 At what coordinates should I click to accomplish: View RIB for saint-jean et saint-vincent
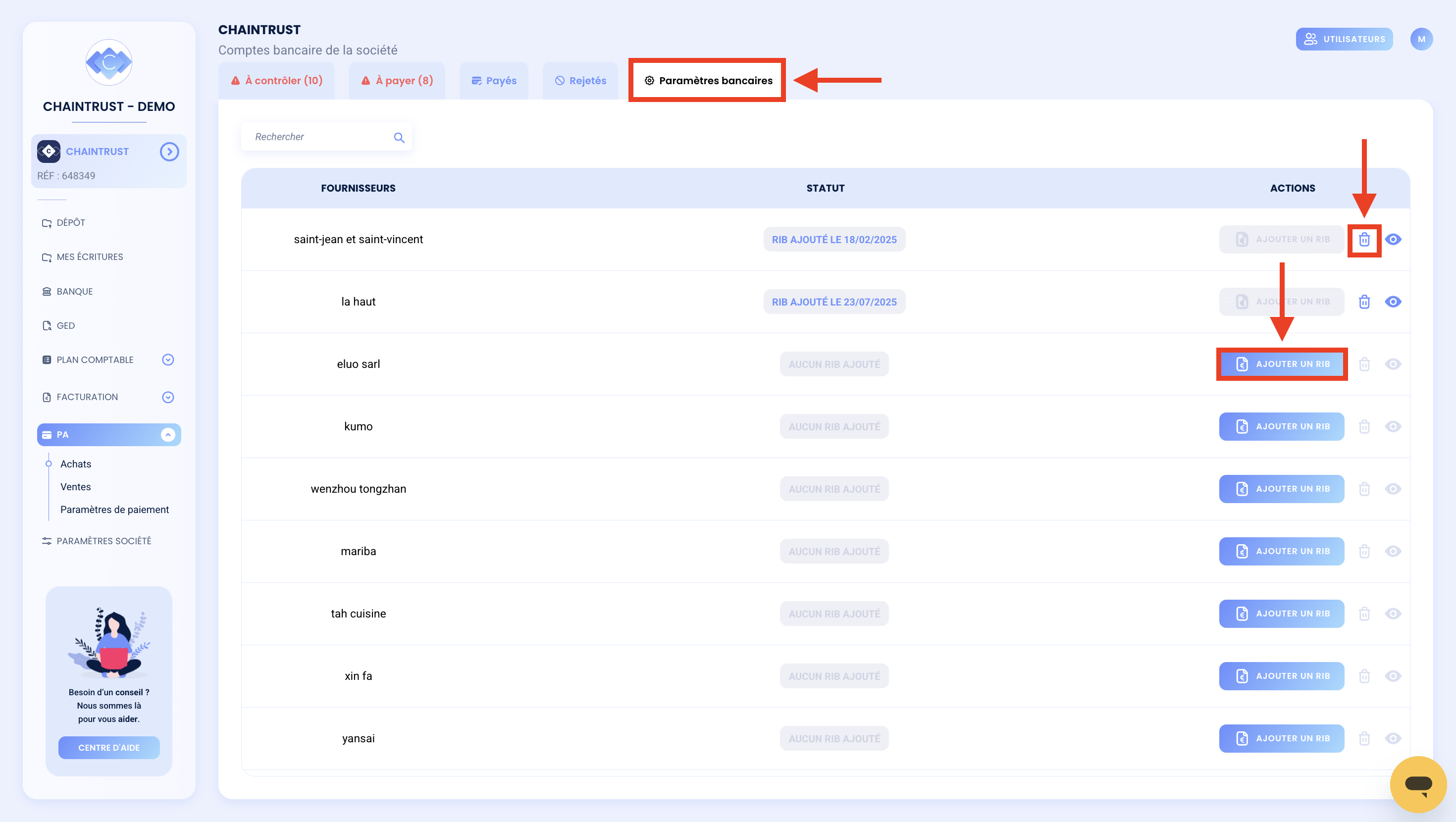coord(1393,240)
